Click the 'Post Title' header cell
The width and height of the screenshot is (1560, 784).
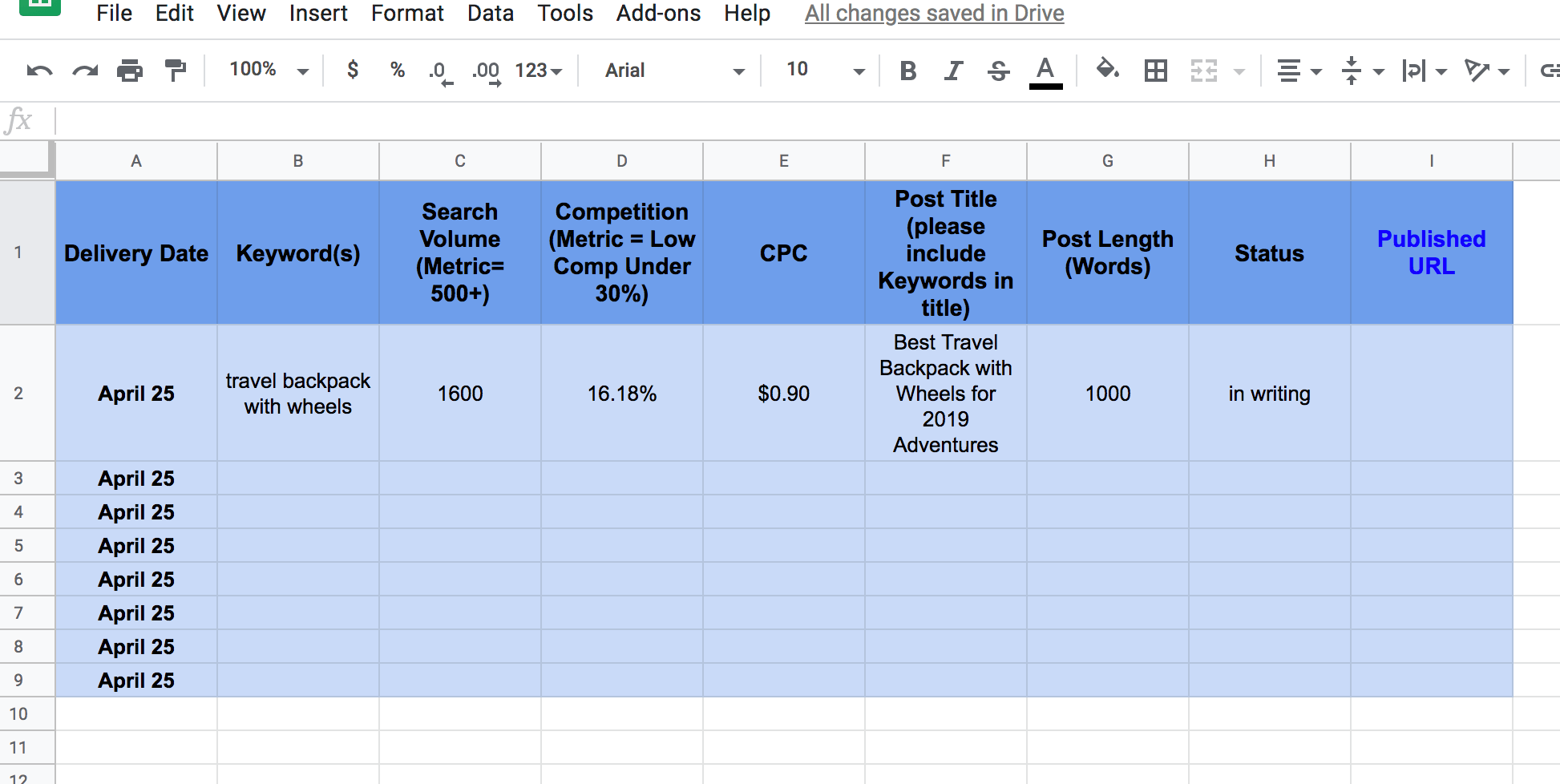coord(946,253)
